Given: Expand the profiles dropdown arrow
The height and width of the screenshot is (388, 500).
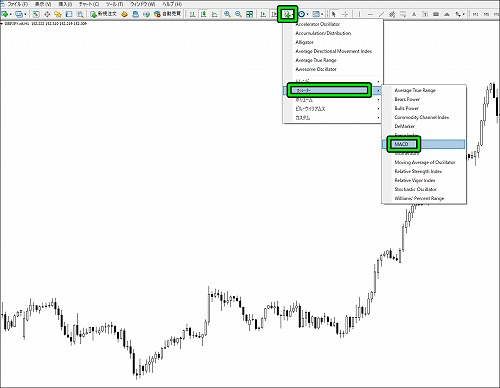Looking at the screenshot, I should point(25,14).
